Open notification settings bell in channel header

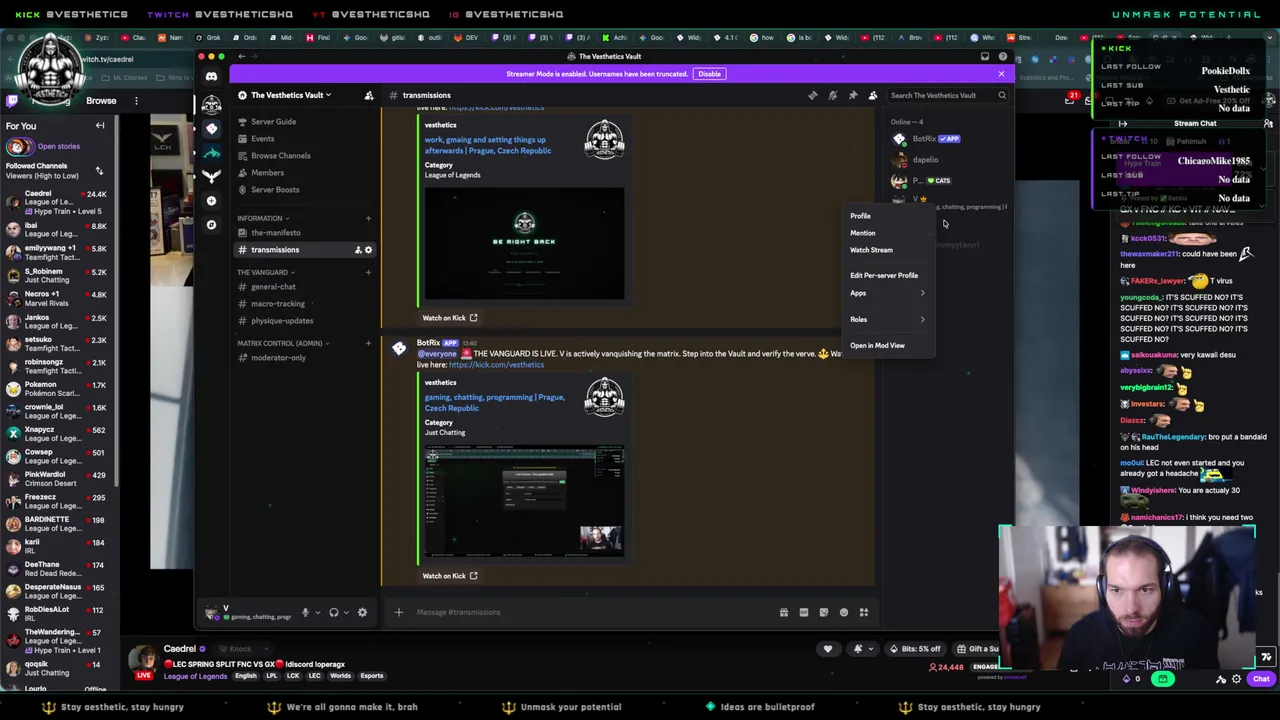(832, 95)
